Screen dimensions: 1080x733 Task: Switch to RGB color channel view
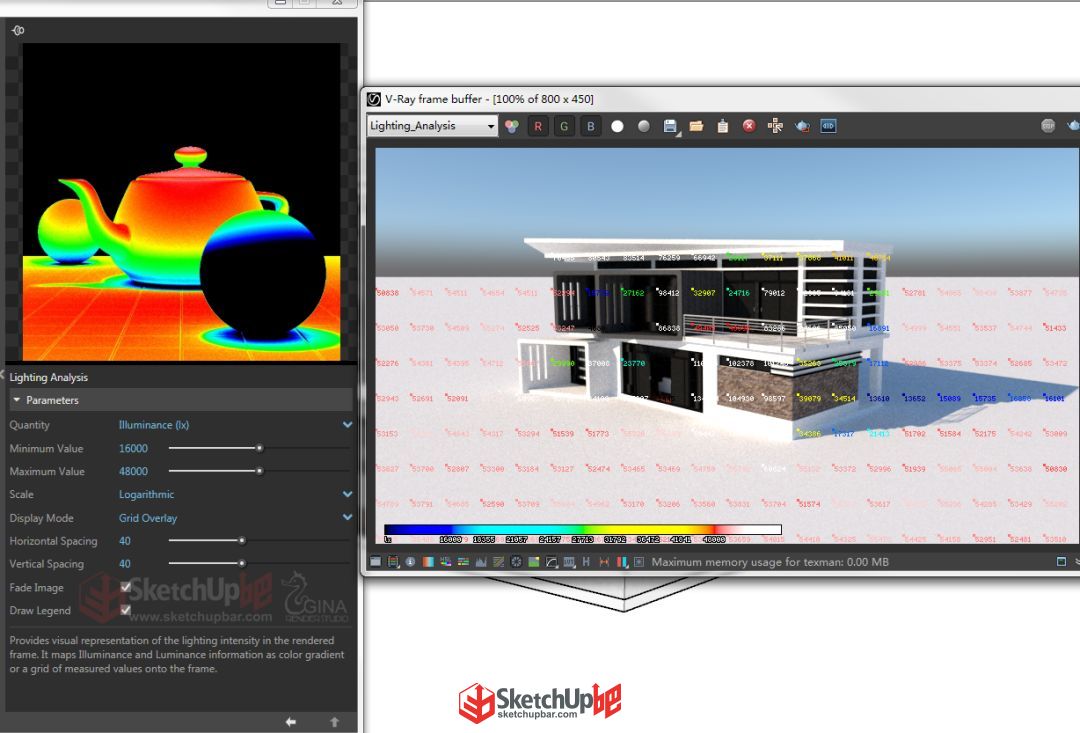(x=512, y=126)
